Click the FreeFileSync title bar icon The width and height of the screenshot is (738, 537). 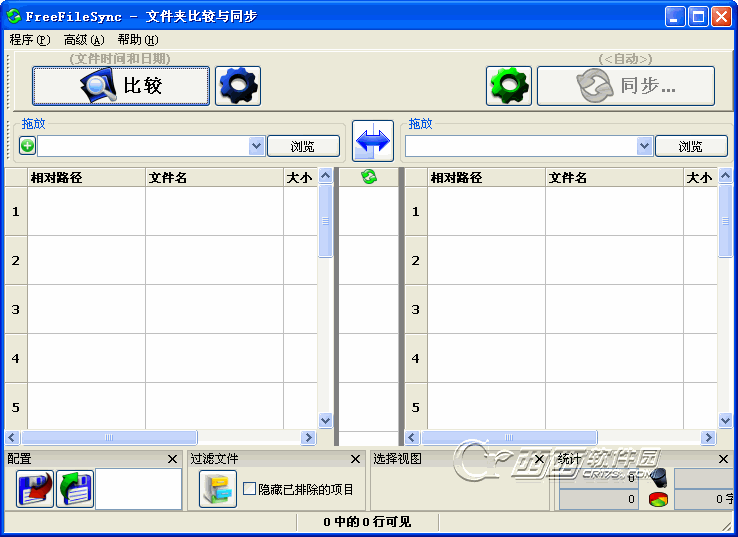tap(14, 16)
